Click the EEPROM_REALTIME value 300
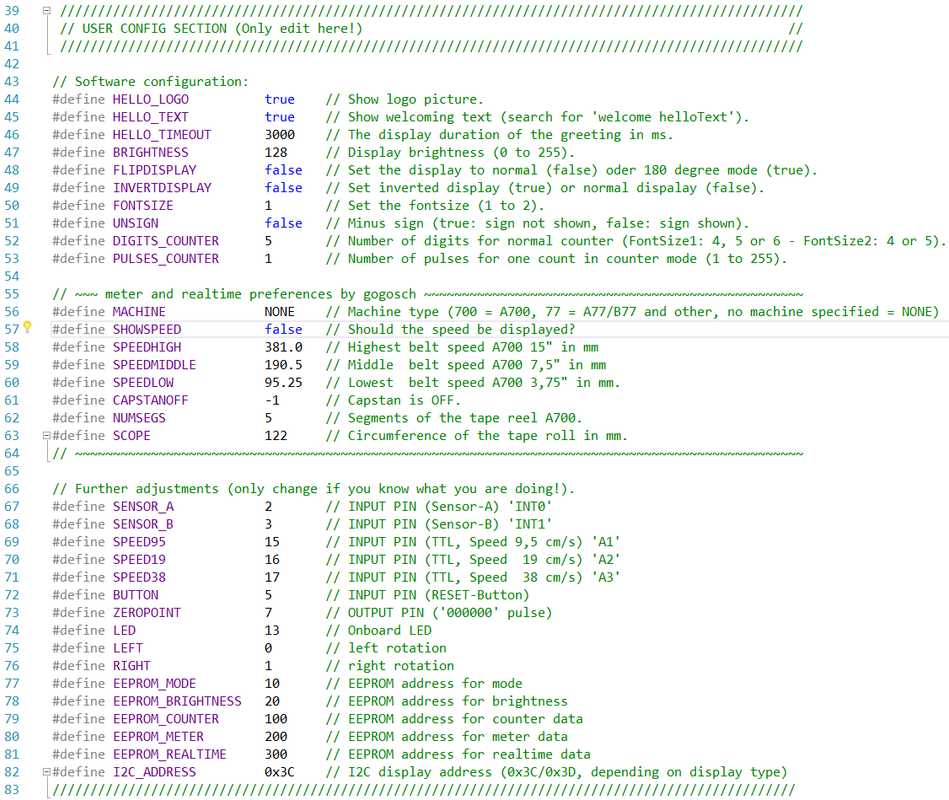949x800 pixels. [x=276, y=754]
